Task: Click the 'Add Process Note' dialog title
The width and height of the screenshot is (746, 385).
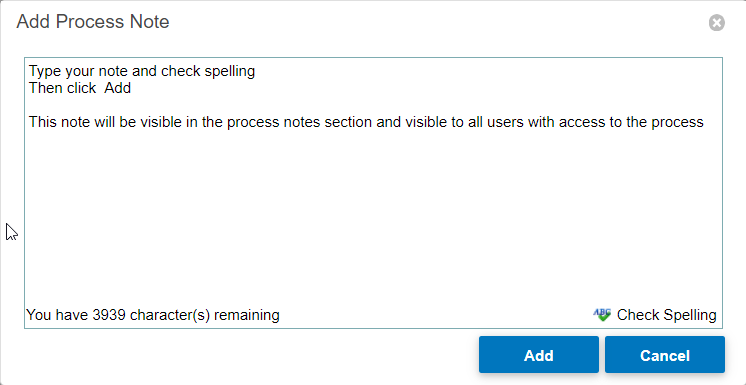Action: pos(93,22)
